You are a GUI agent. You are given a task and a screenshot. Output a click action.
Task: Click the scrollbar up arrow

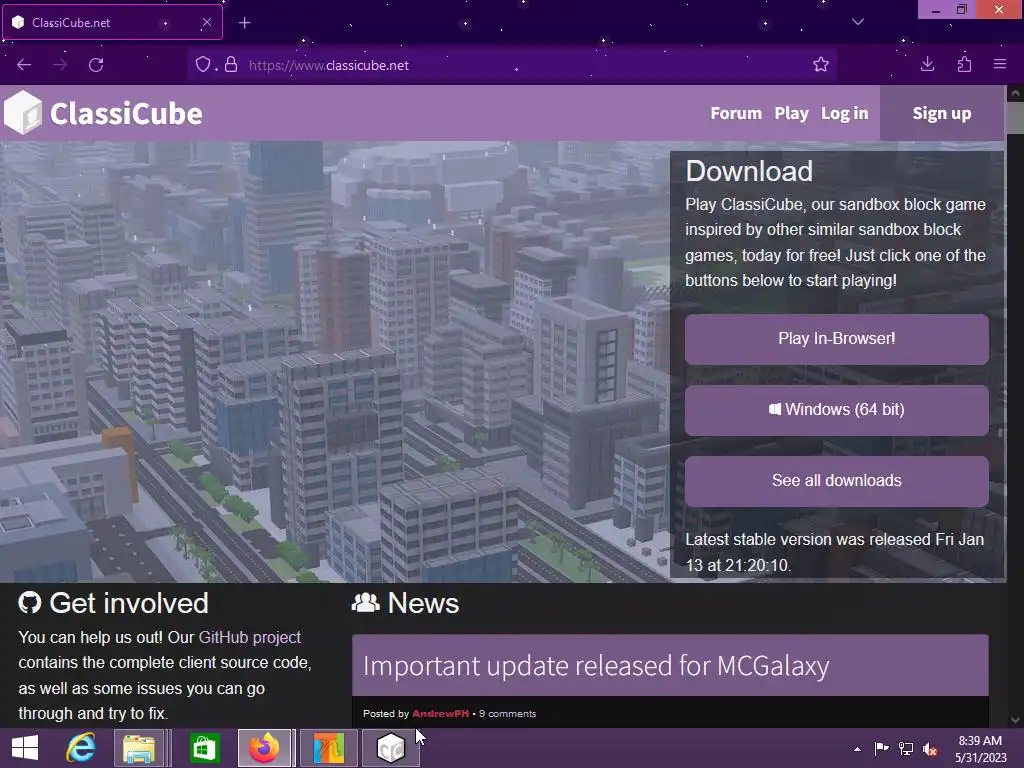point(1016,93)
